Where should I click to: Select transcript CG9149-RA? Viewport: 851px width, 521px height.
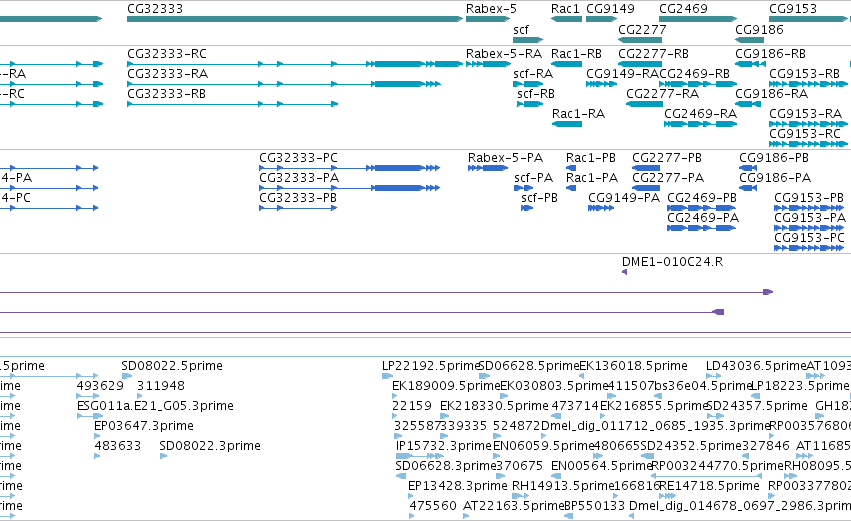point(601,84)
